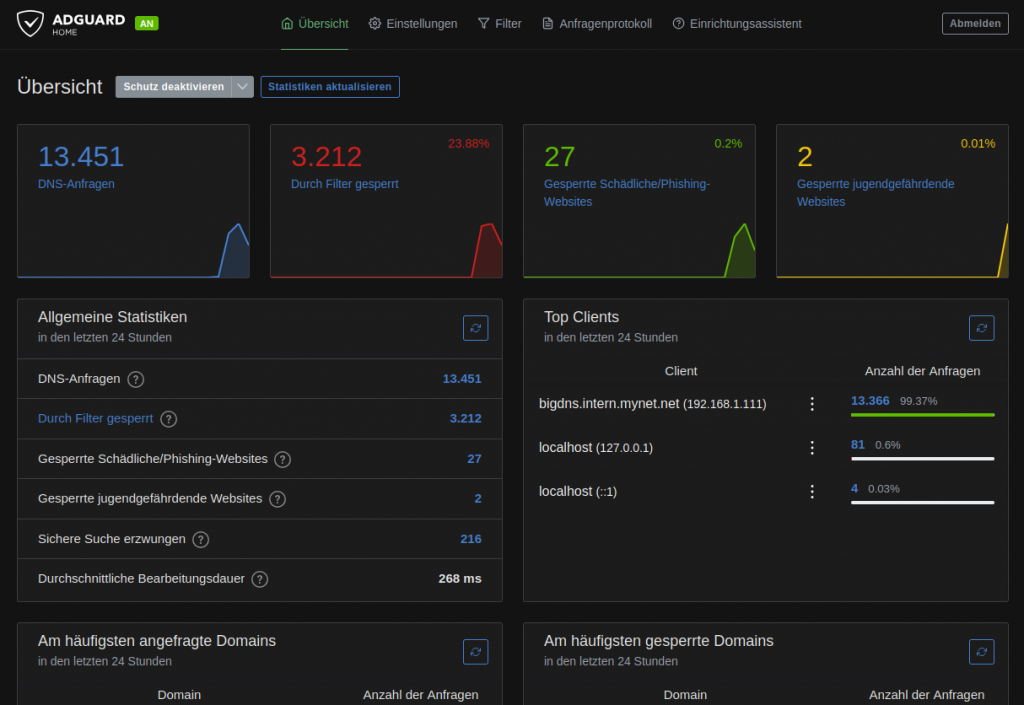The image size is (1024, 705).
Task: Click help icon beside Durchschnittliche Bearbeitungsdauer
Action: click(x=260, y=579)
